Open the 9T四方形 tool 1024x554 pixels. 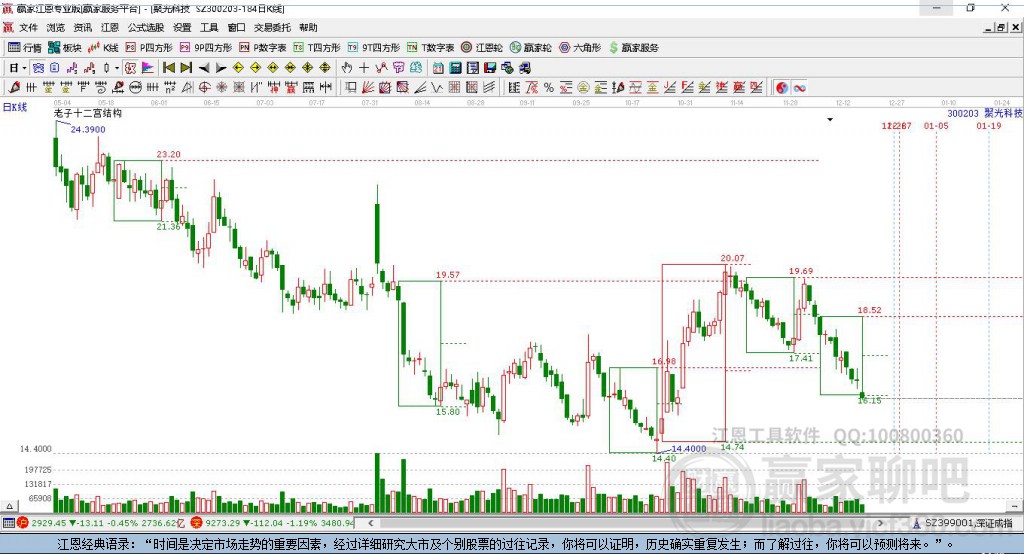(374, 48)
